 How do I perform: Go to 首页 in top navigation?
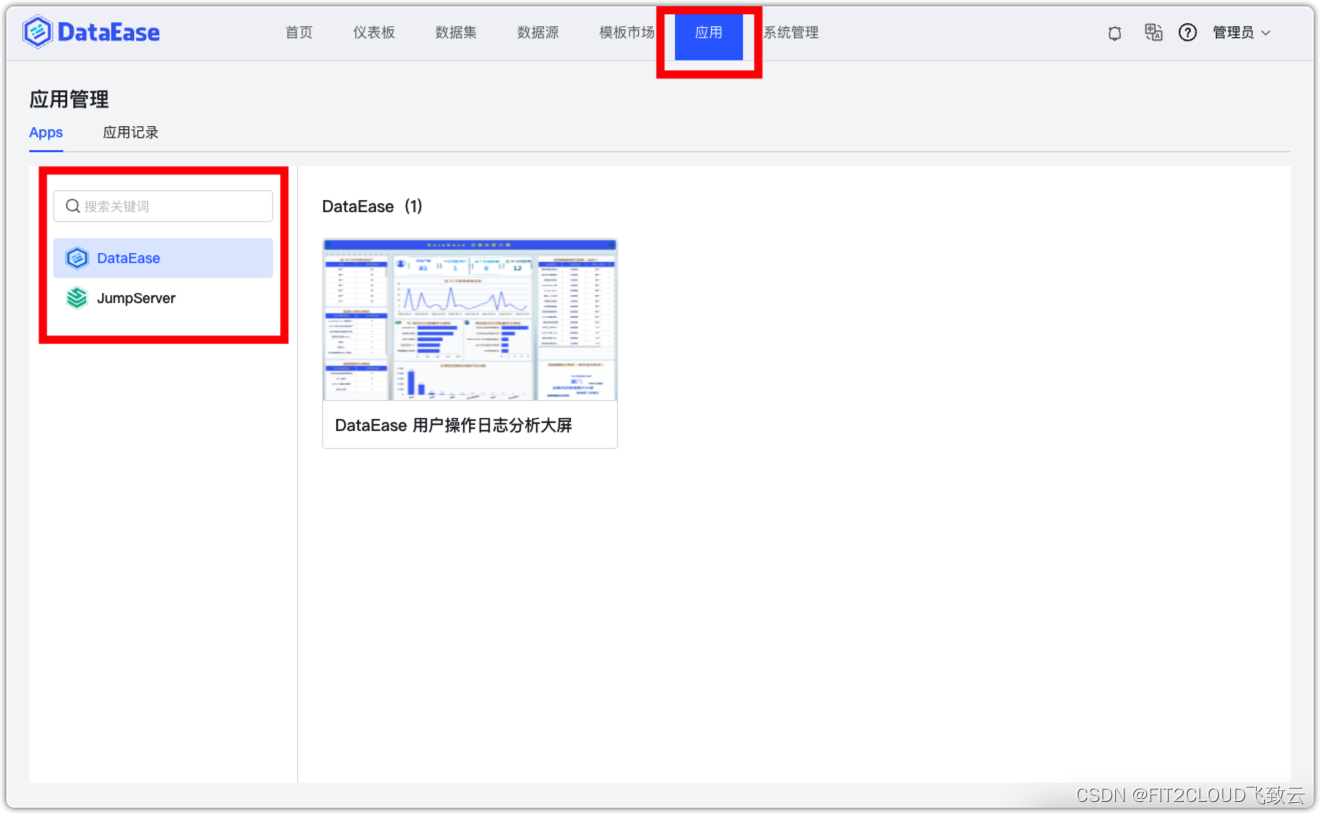point(299,33)
